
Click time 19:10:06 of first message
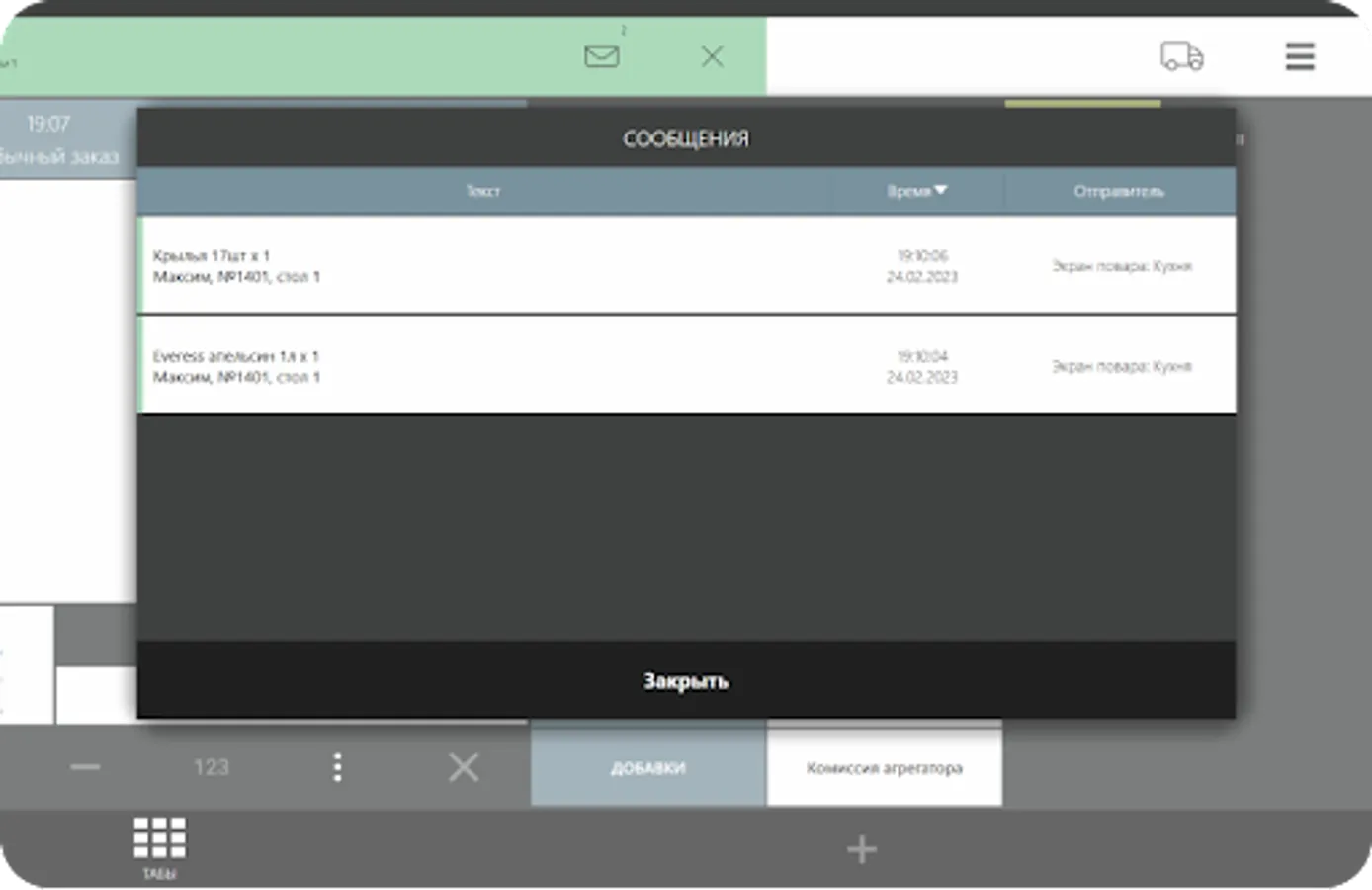pos(922,255)
